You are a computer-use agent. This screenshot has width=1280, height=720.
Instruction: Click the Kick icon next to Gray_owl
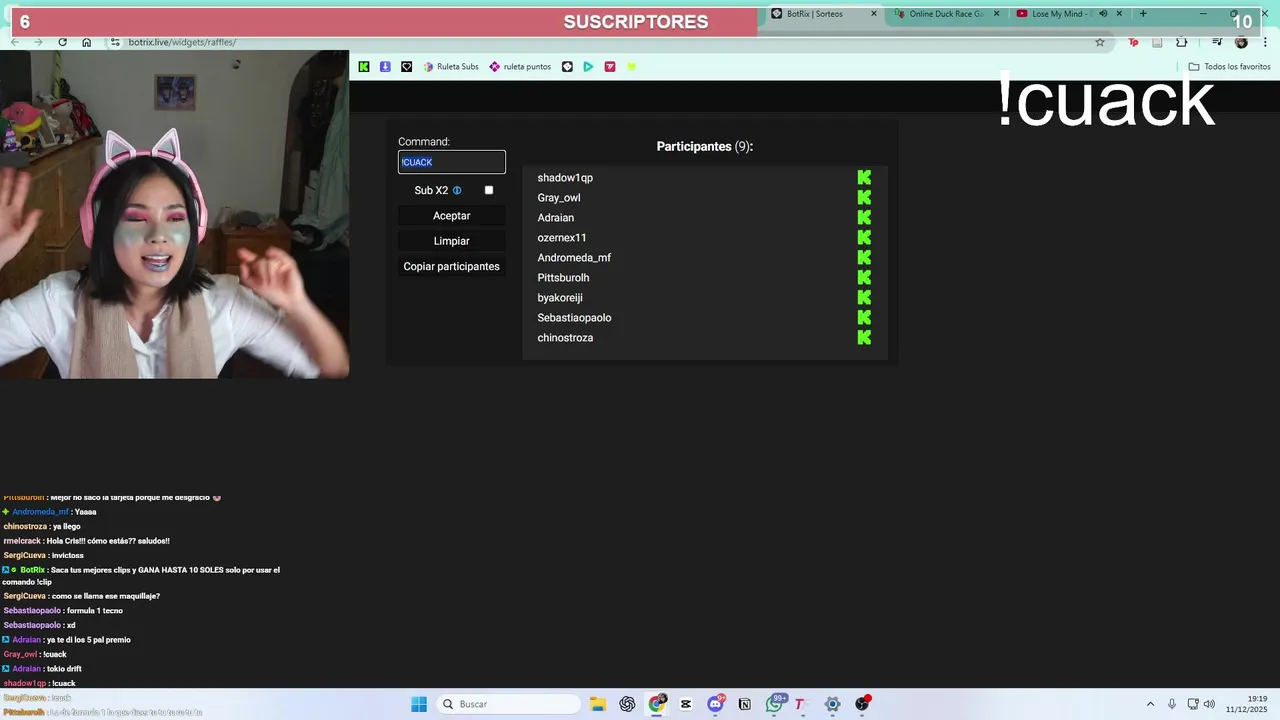864,197
